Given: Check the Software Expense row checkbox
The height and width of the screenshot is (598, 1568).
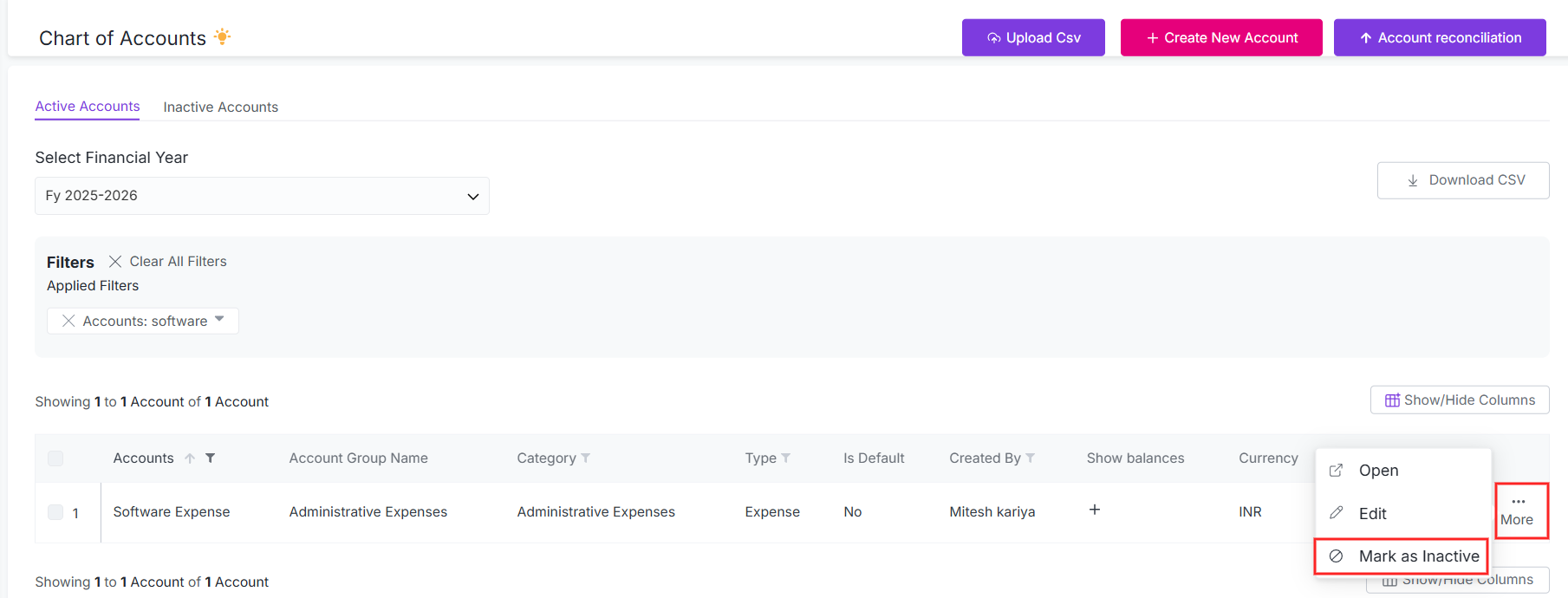Looking at the screenshot, I should 55,512.
